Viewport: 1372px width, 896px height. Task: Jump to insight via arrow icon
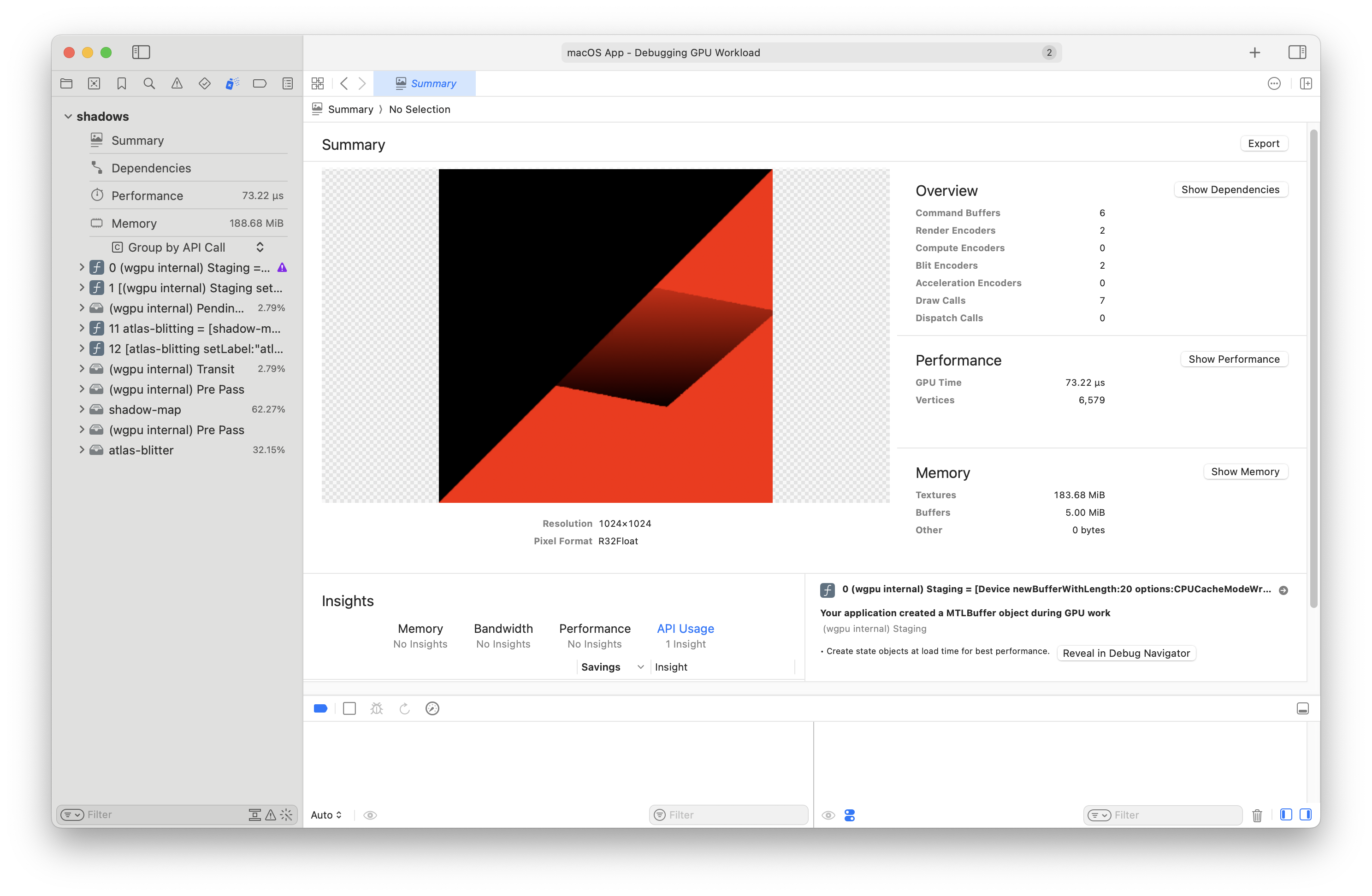click(1283, 590)
